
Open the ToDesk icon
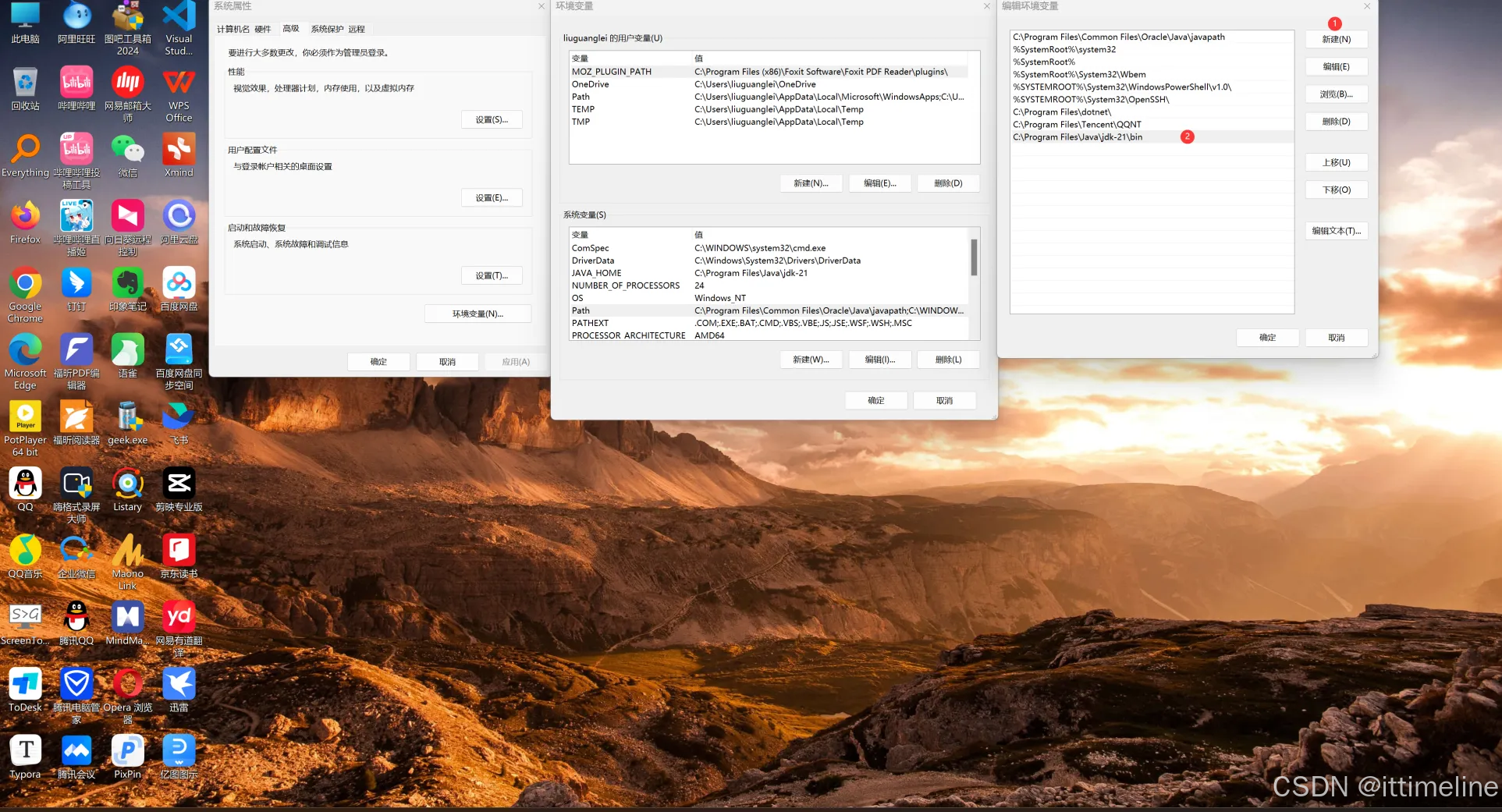click(25, 690)
